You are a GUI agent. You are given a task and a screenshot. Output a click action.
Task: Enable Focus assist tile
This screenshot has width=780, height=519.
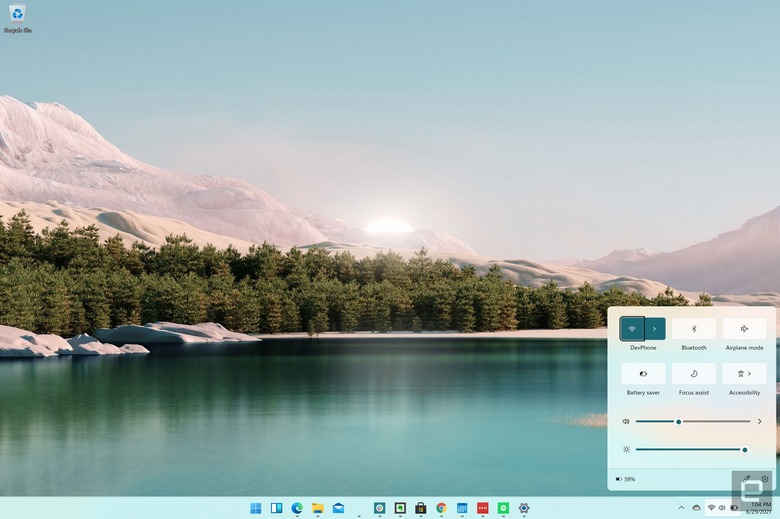694,374
